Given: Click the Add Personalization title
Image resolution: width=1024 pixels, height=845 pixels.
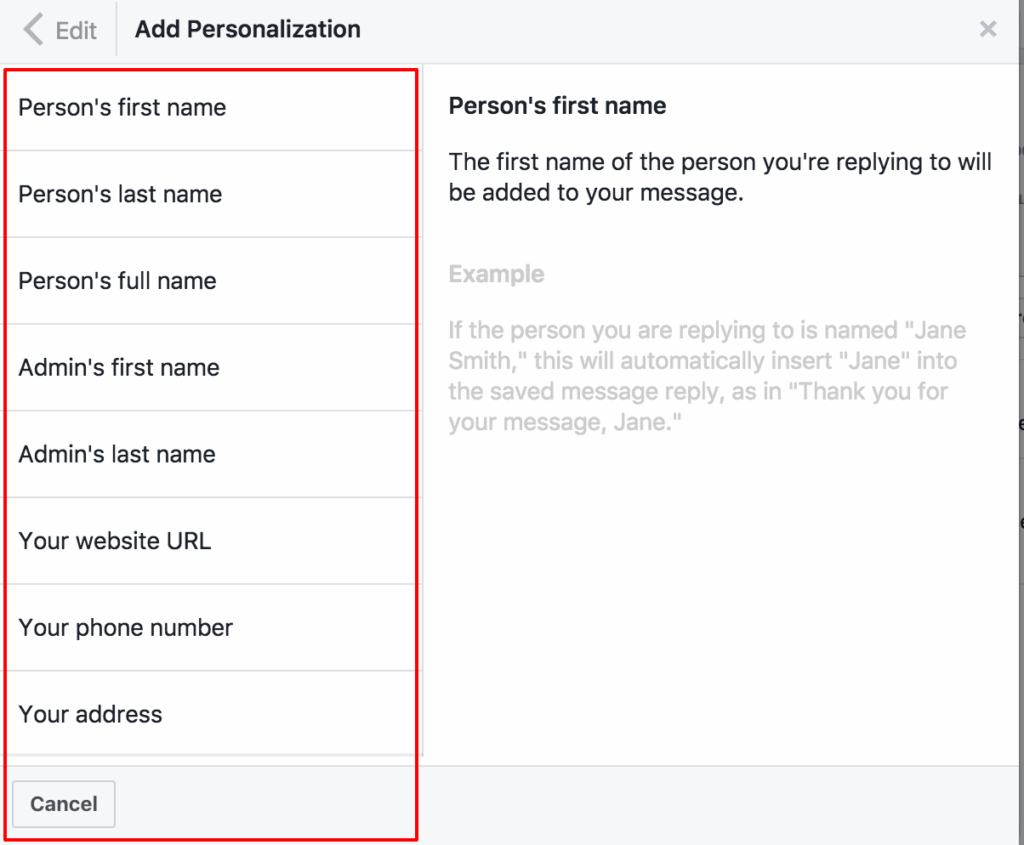Looking at the screenshot, I should coord(247,29).
